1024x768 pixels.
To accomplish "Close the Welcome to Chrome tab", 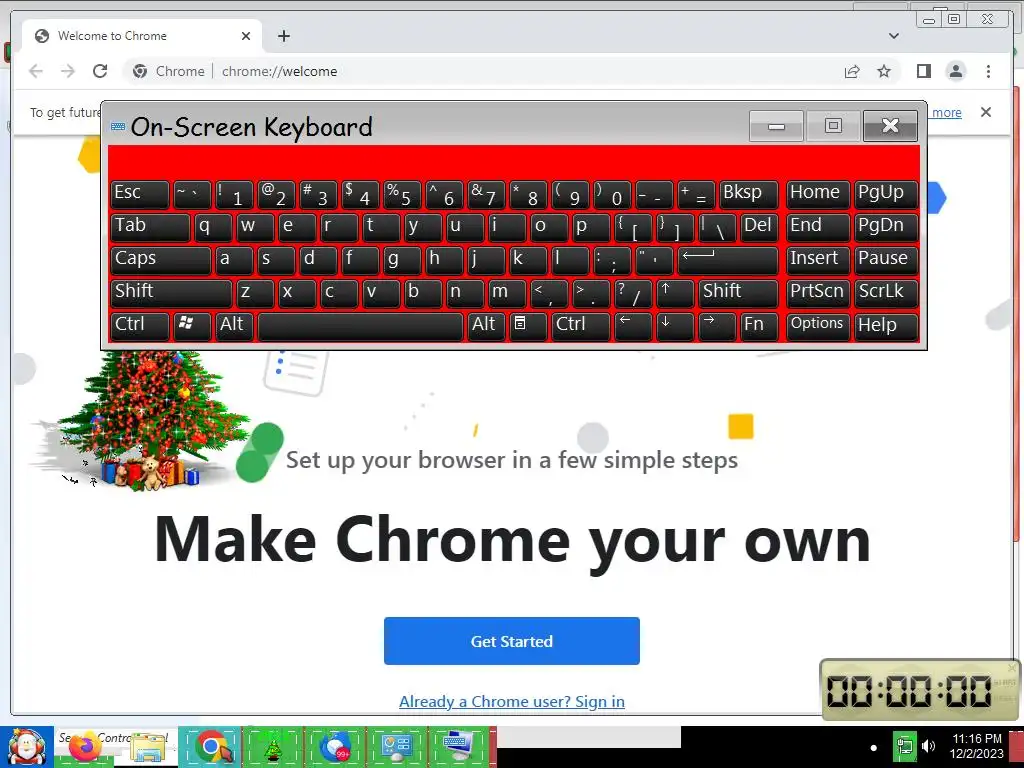I will pyautogui.click(x=246, y=36).
